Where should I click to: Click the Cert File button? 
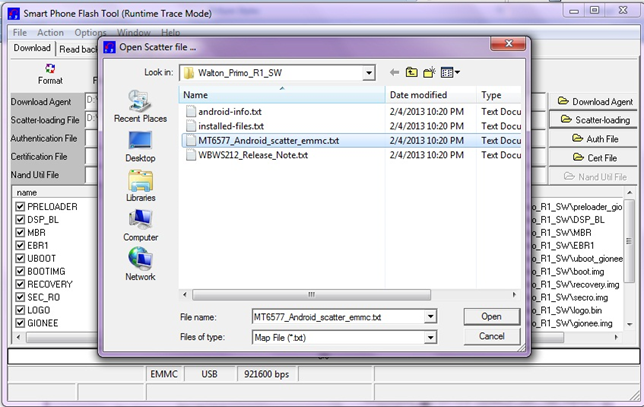coord(595,158)
